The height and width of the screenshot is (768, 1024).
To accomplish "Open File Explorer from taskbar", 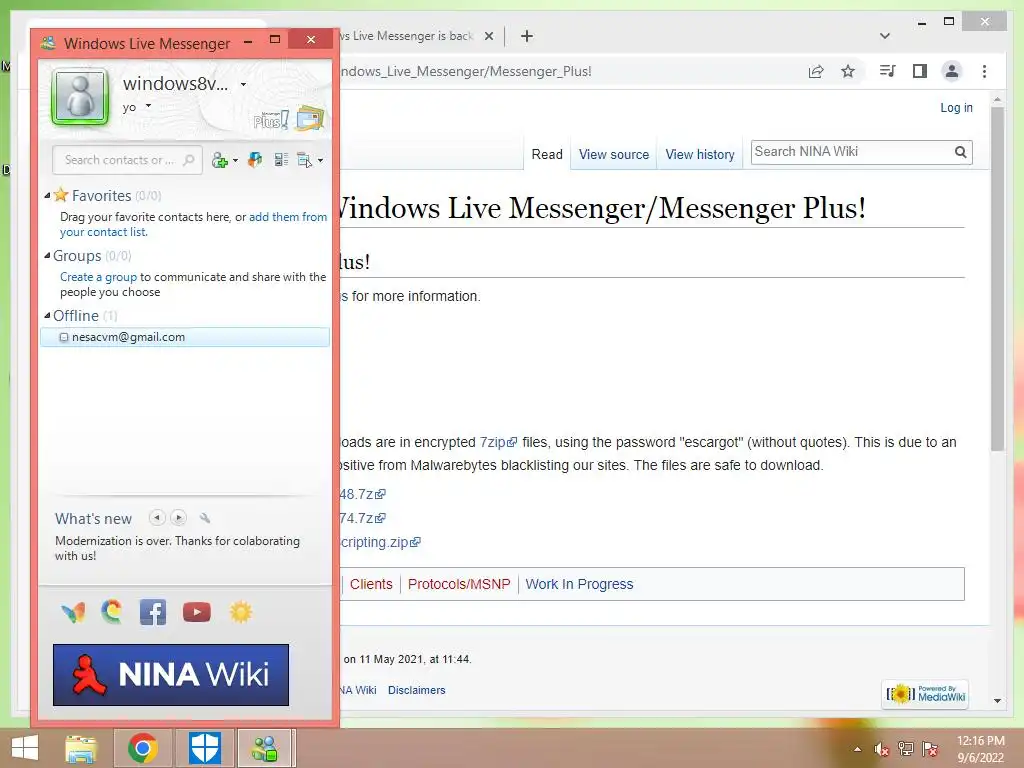I will click(x=80, y=748).
